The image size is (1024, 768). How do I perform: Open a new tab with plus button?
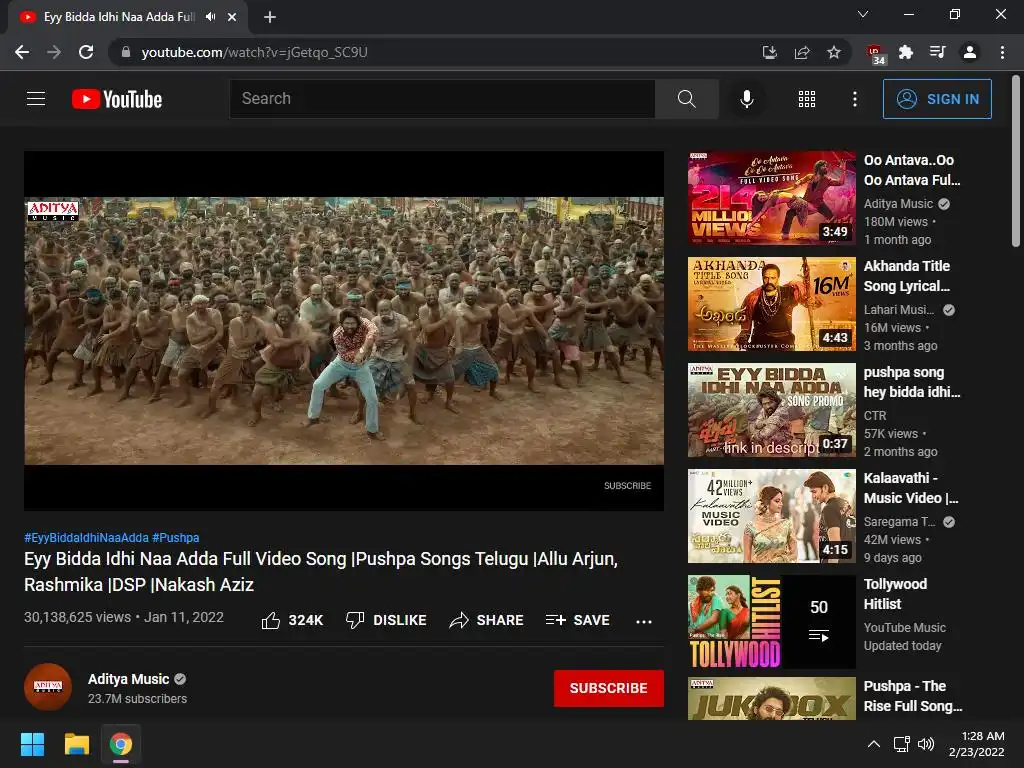coord(270,17)
